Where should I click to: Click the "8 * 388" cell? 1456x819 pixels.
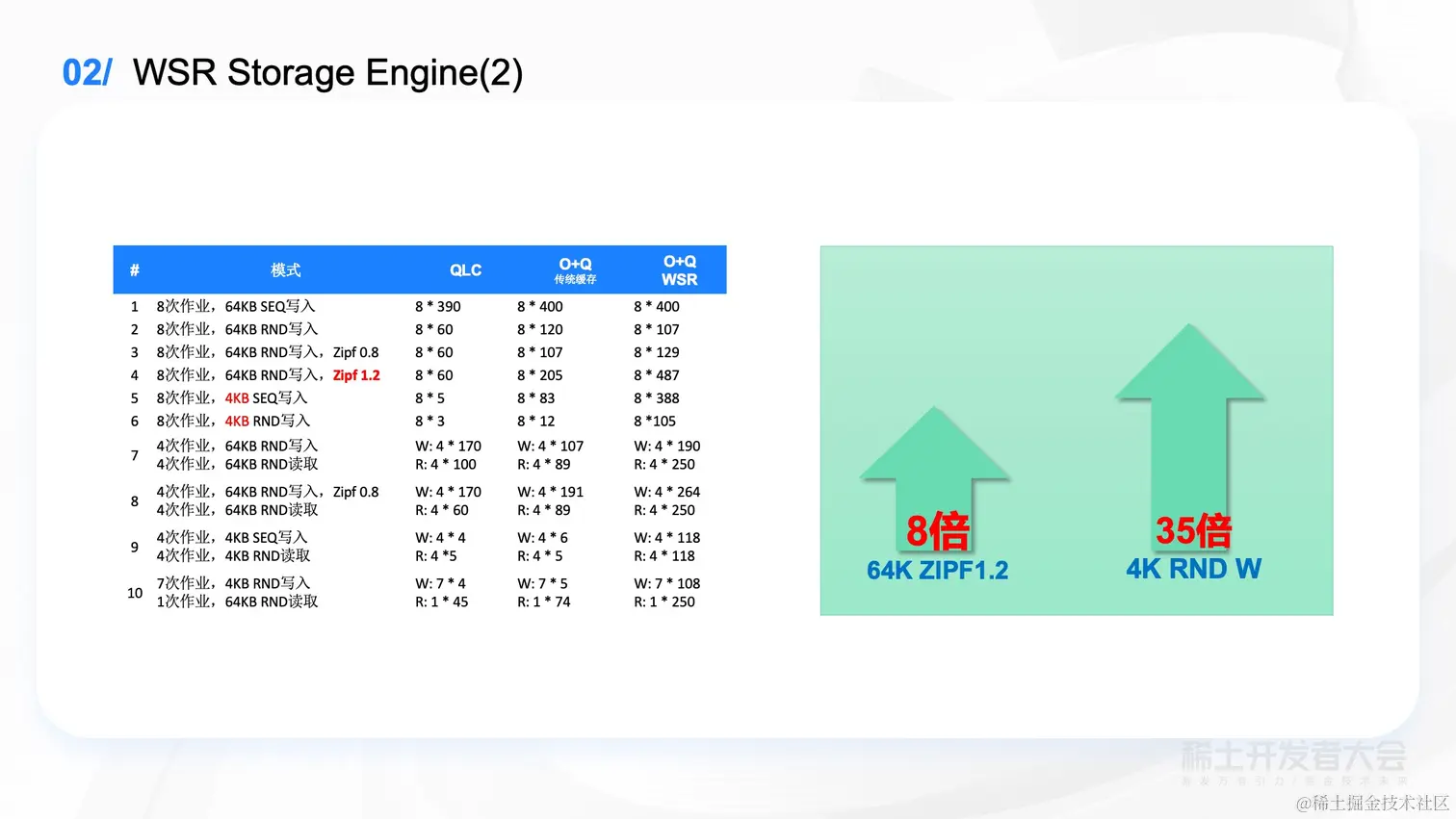657,397
